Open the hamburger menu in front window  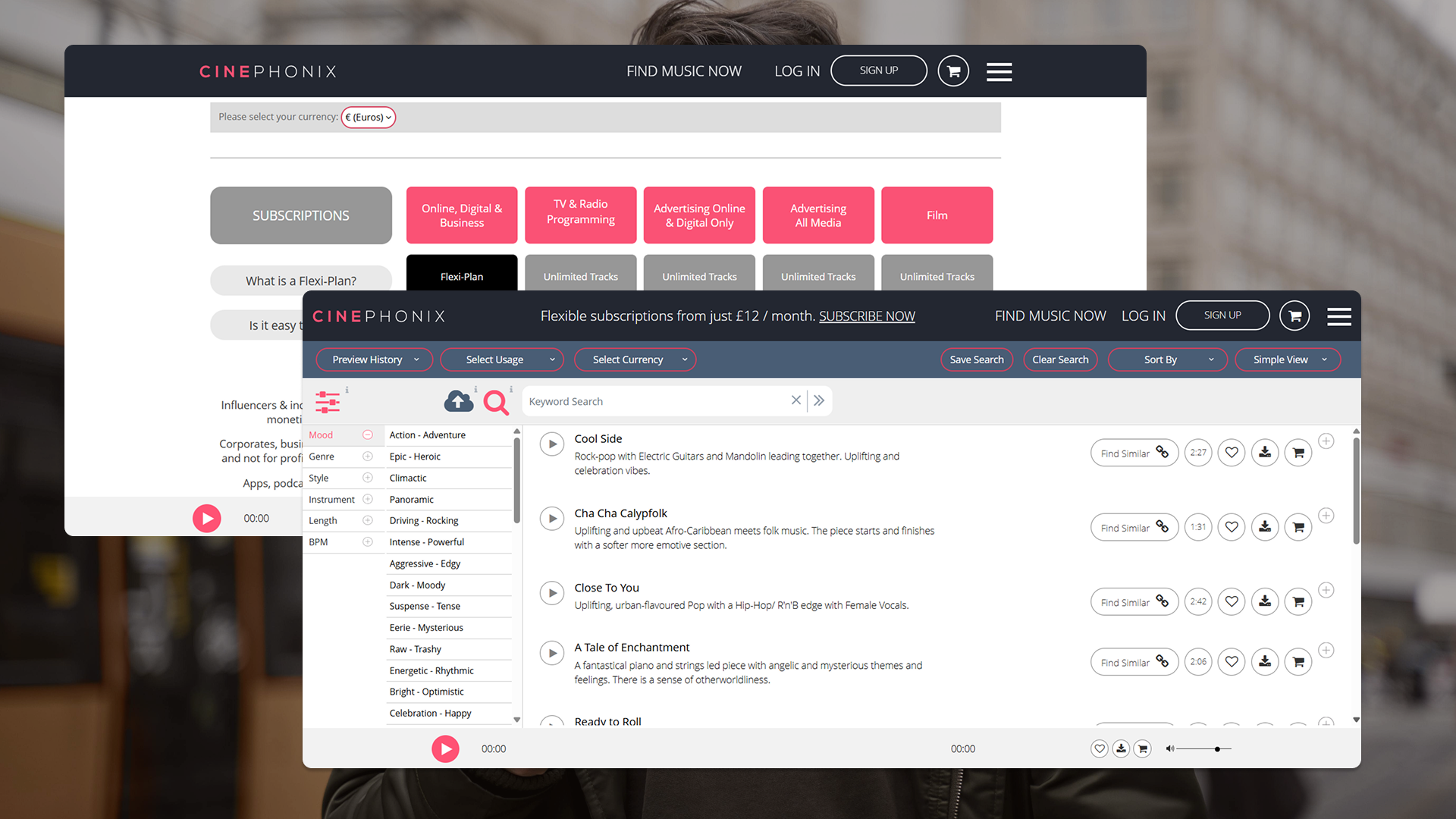[1338, 316]
